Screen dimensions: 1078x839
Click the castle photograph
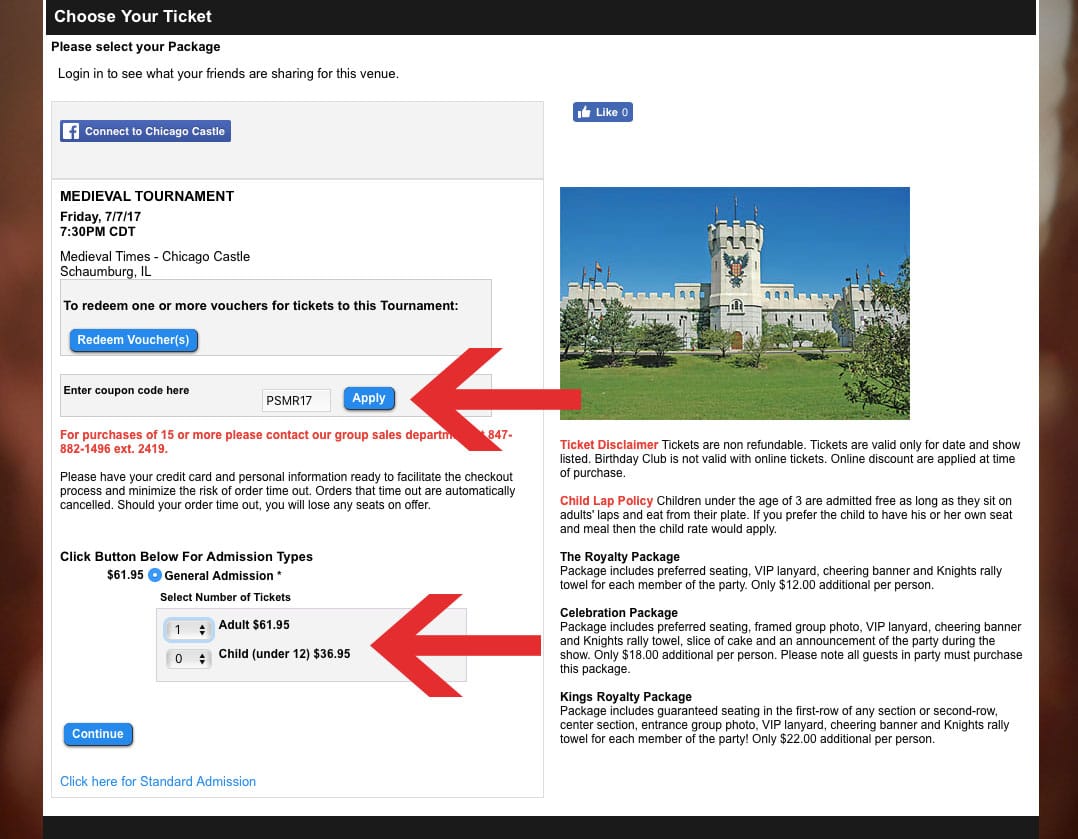point(735,302)
